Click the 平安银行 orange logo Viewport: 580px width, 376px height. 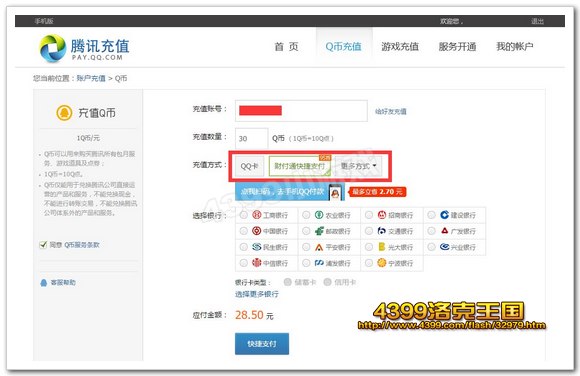319,247
